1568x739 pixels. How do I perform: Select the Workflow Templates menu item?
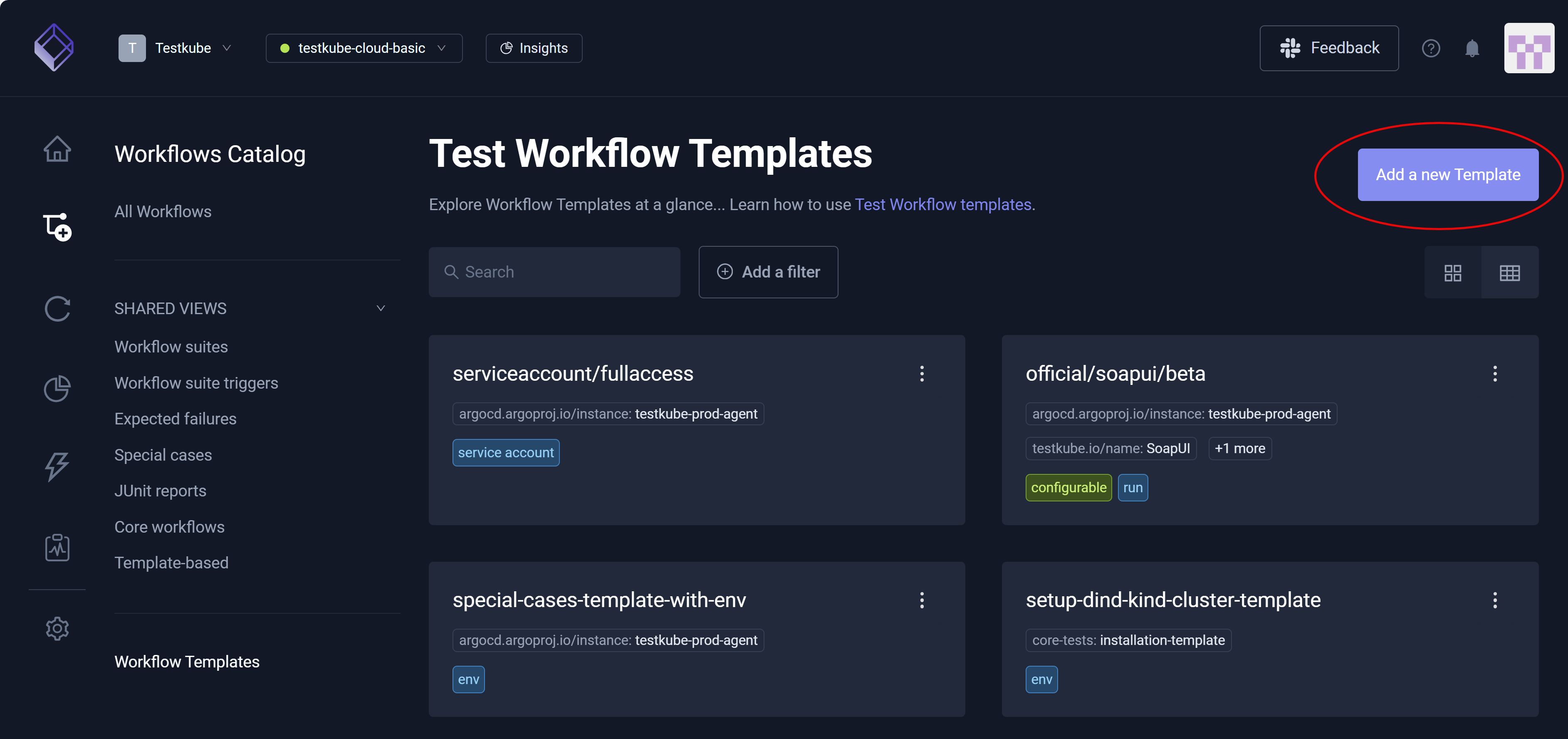pyautogui.click(x=187, y=662)
